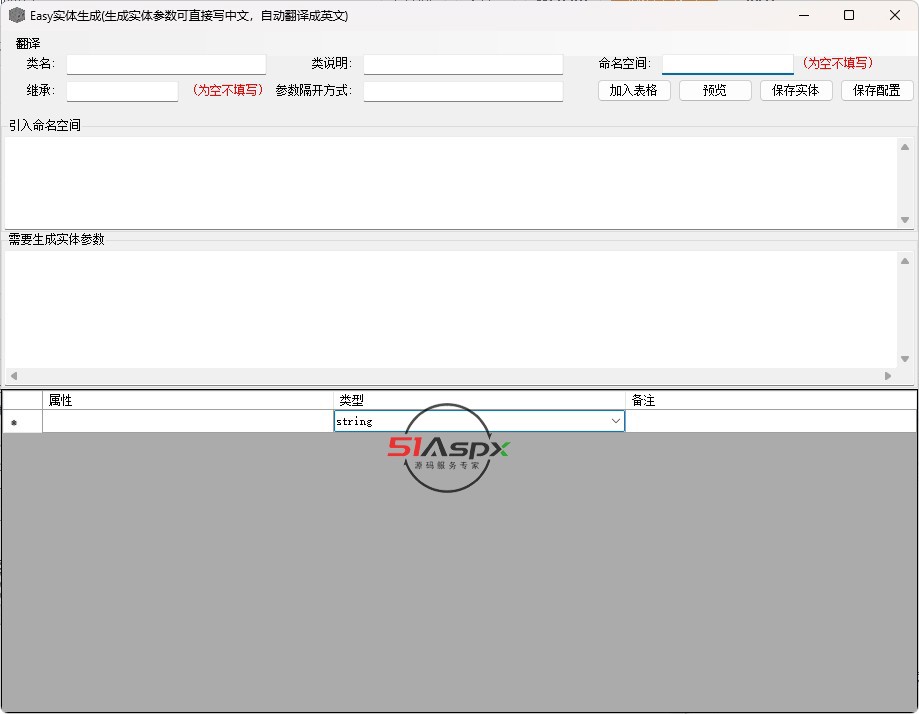Click inside the 需要生成实体参数 text area
Screen dimensions: 919x714
click(451, 310)
